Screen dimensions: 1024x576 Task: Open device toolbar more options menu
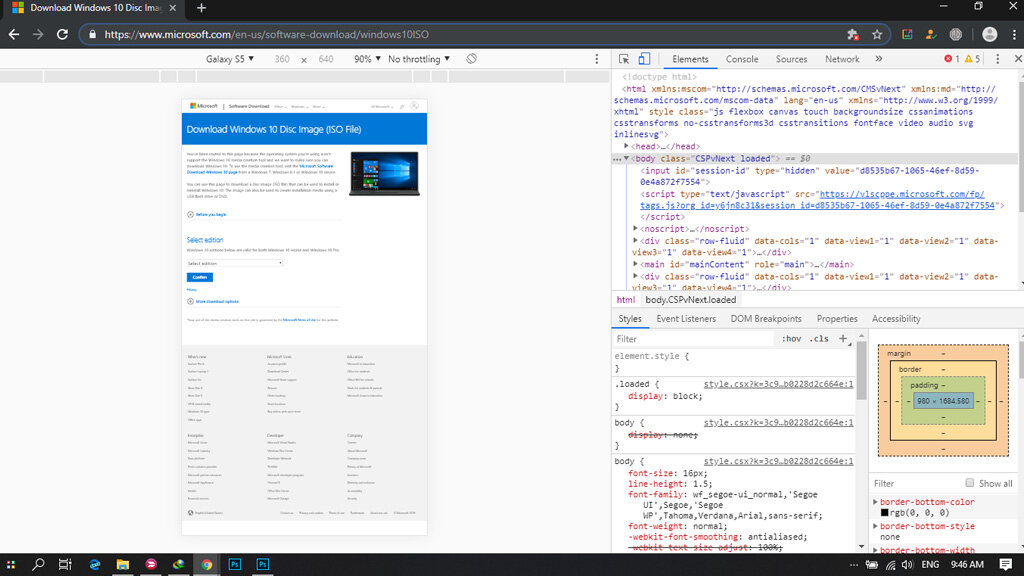point(596,59)
